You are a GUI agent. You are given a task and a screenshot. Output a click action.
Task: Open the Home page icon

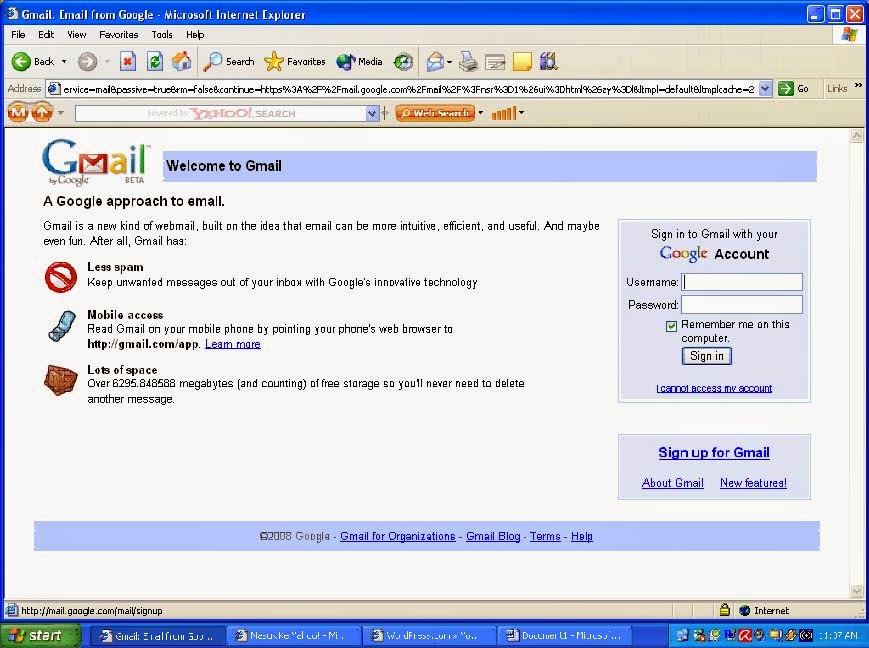(181, 62)
